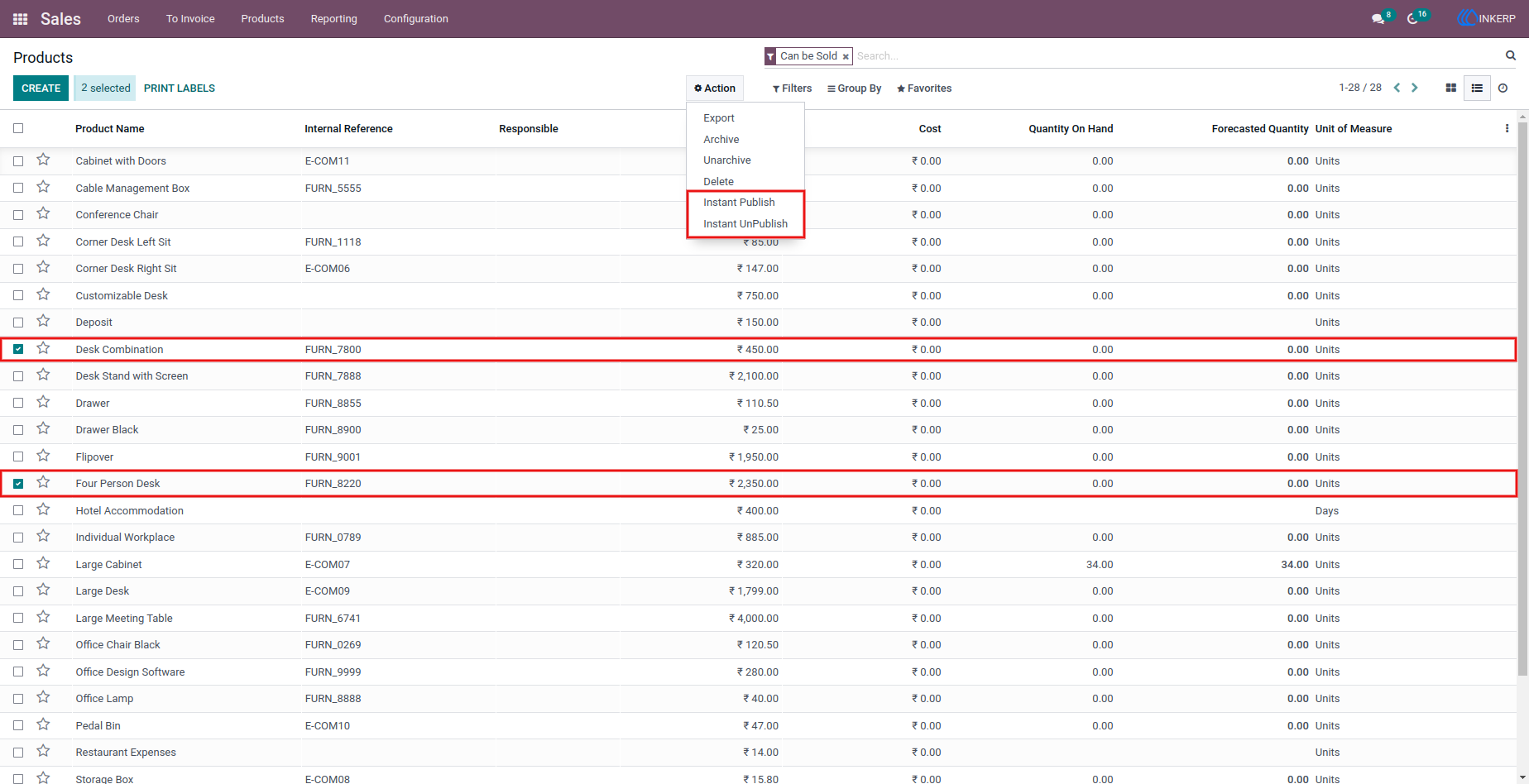Screen dimensions: 1529x784
Task: Star the Desk Combination product
Action: tap(43, 348)
